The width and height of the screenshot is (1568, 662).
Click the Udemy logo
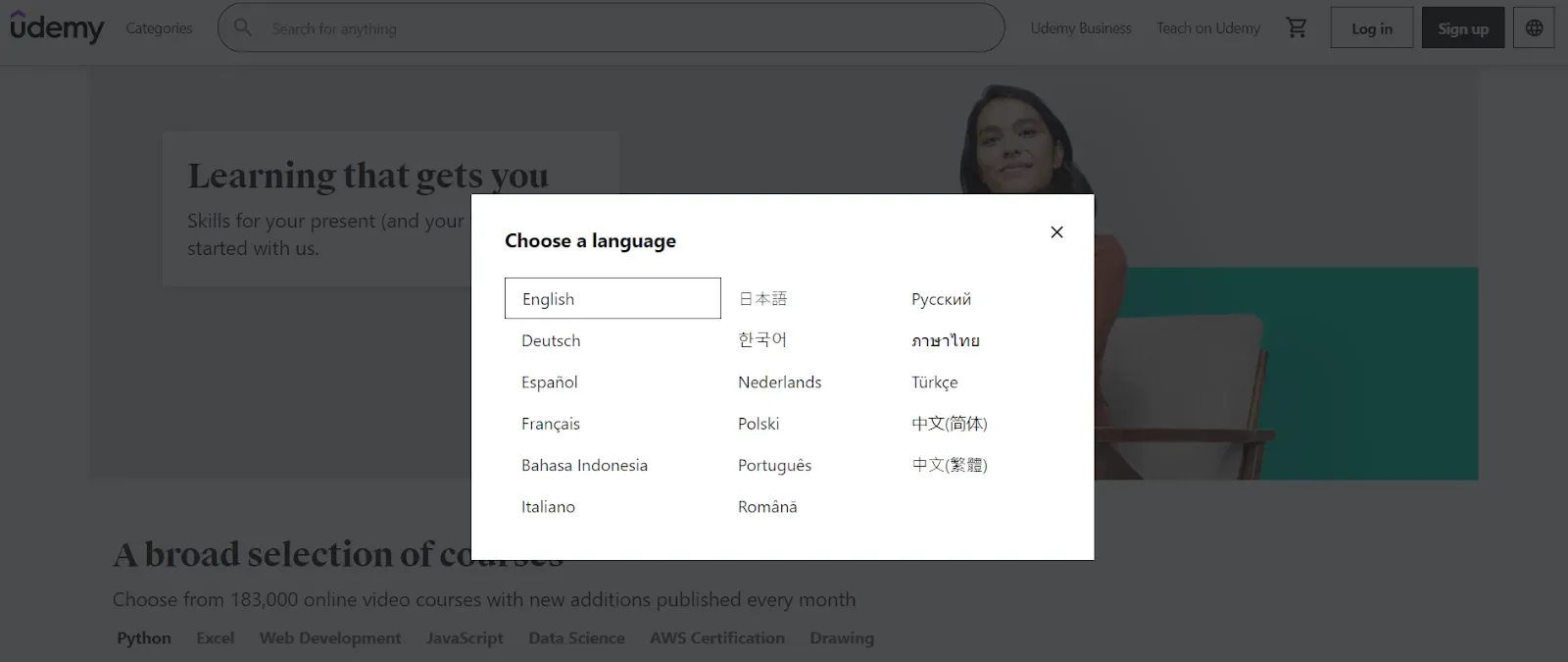[x=57, y=27]
